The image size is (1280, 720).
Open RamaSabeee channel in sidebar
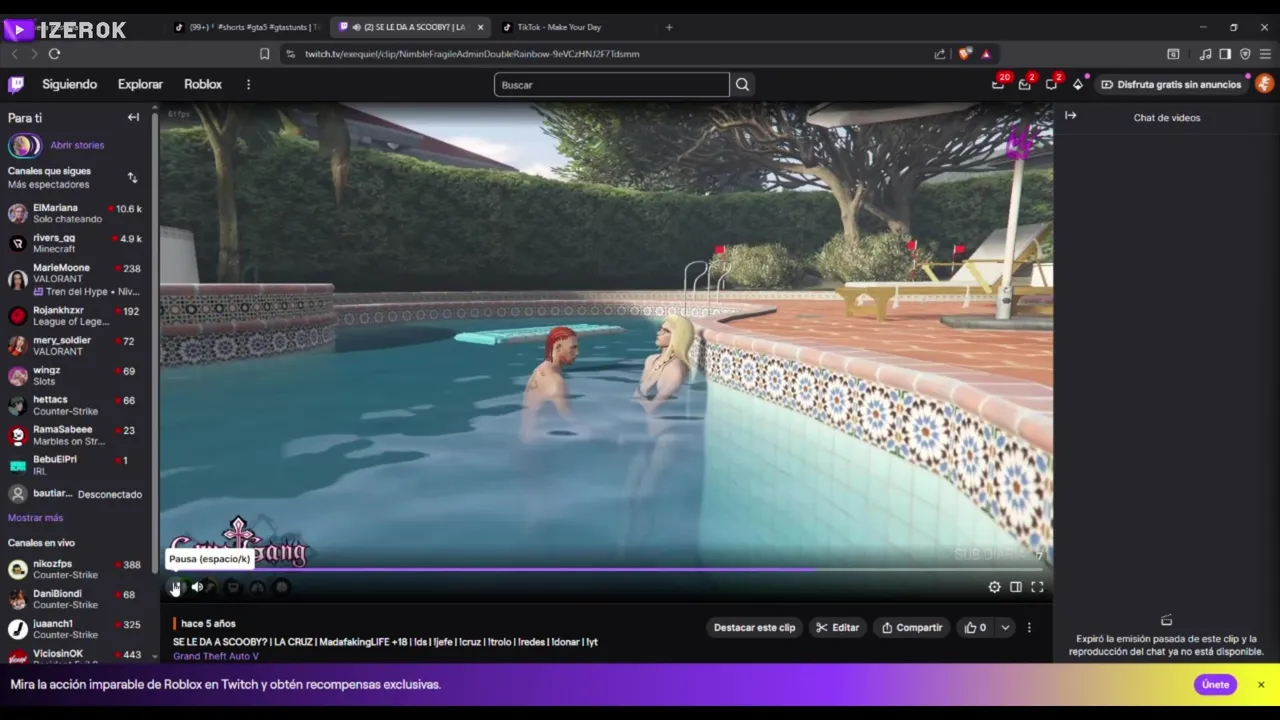point(76,436)
